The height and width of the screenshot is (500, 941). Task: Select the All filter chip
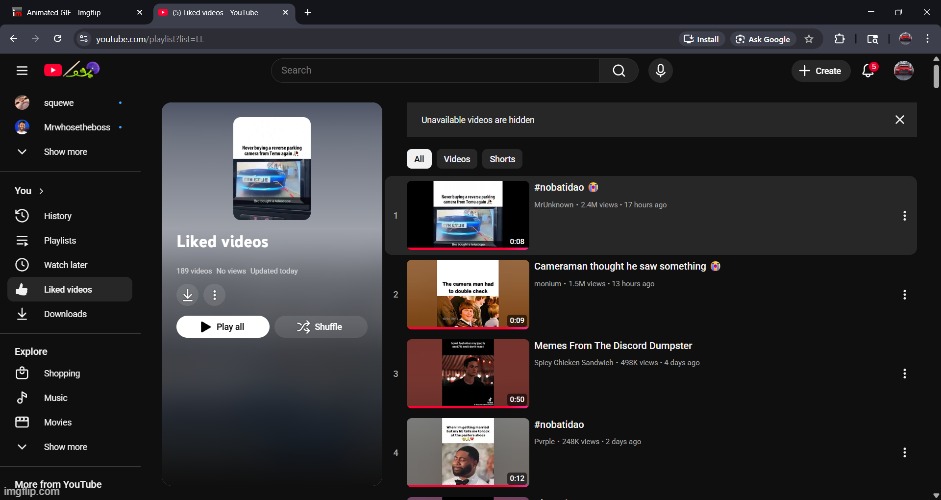[419, 159]
